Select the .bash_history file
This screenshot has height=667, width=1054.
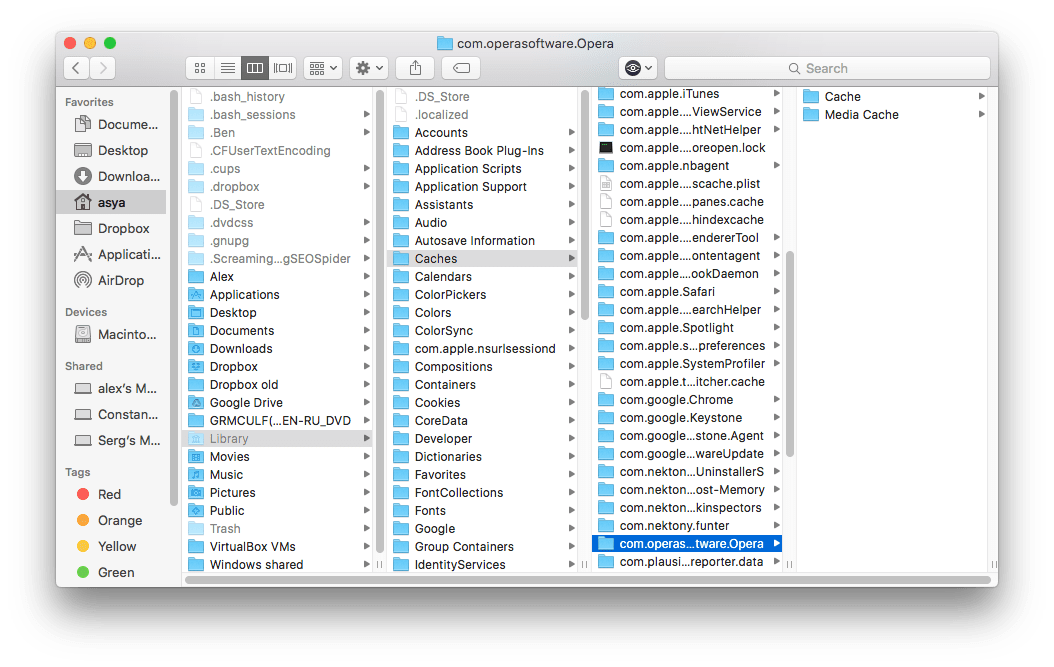(x=278, y=97)
